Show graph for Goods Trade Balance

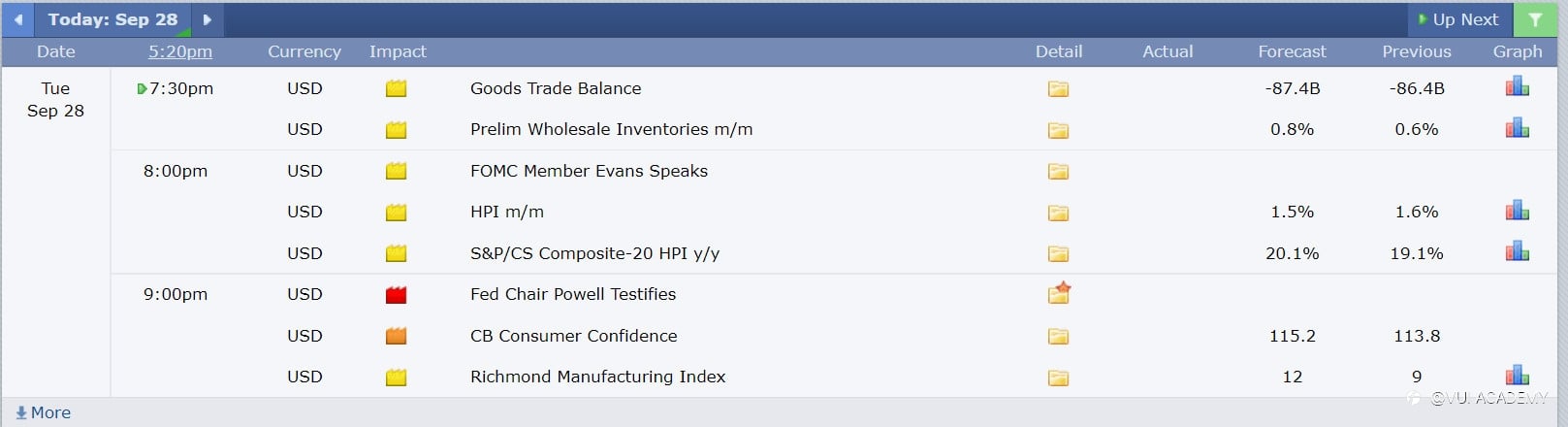[x=1517, y=87]
